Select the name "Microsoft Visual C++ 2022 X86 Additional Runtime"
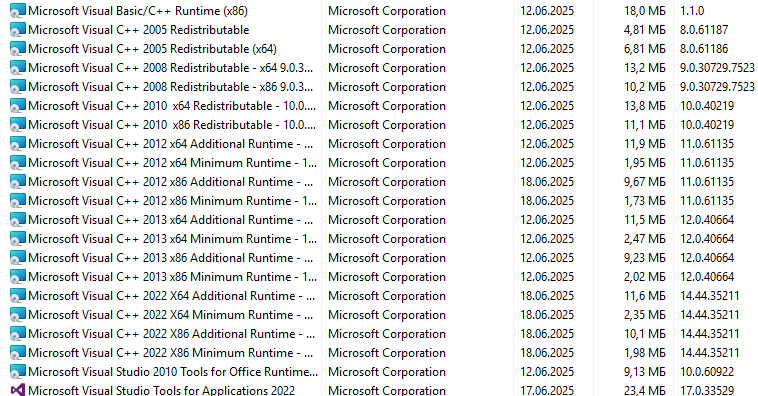758x396 pixels. click(172, 334)
